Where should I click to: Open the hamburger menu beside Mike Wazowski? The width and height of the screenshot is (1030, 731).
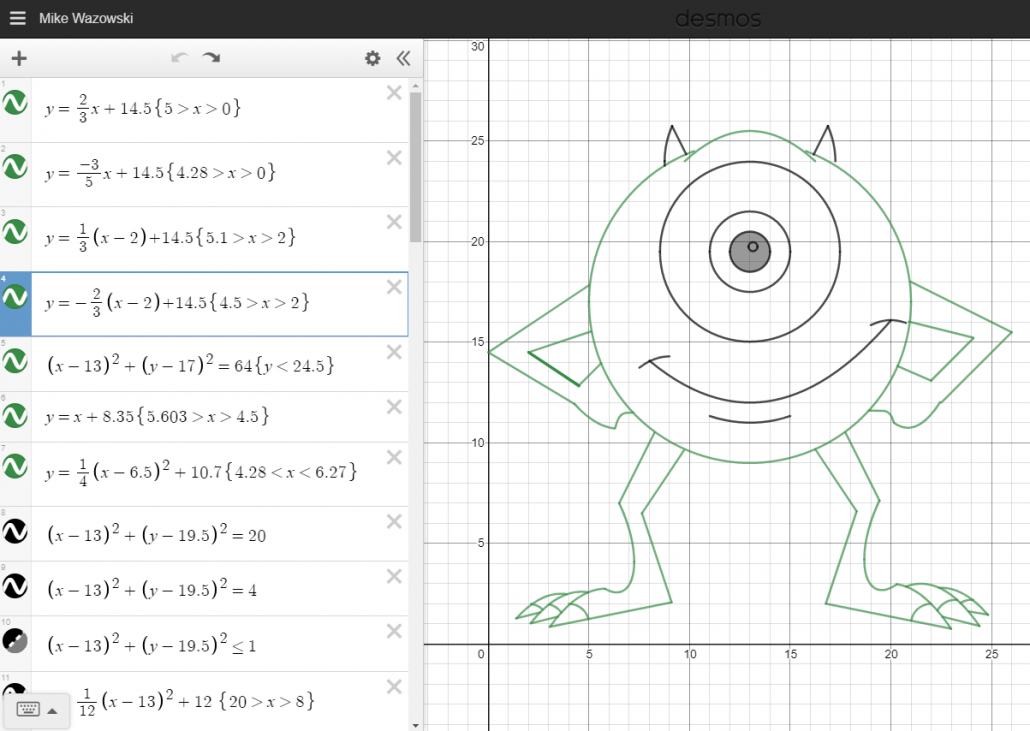(18, 18)
